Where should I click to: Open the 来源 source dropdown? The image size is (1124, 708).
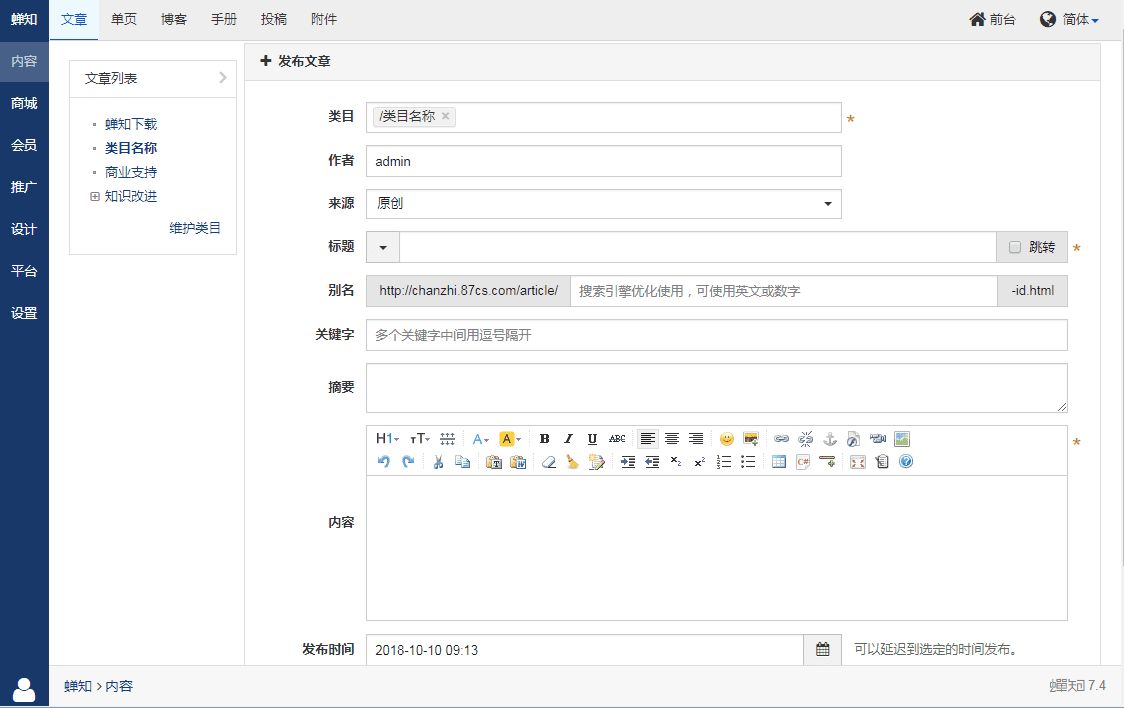603,204
